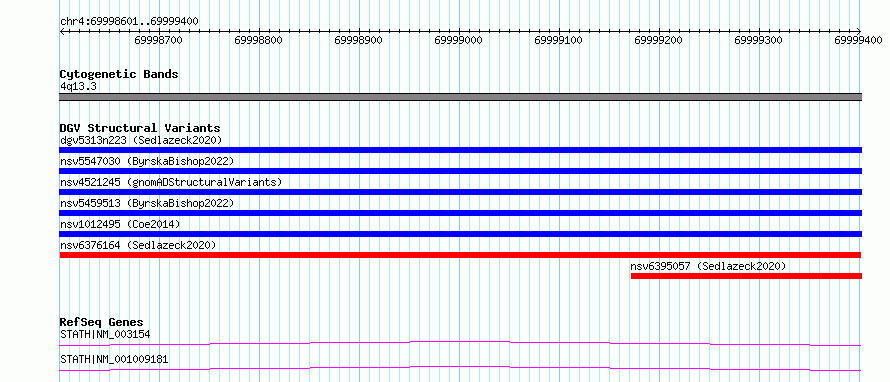Click the blue bar of nsv1012495
890x382 pixels.
460,234
